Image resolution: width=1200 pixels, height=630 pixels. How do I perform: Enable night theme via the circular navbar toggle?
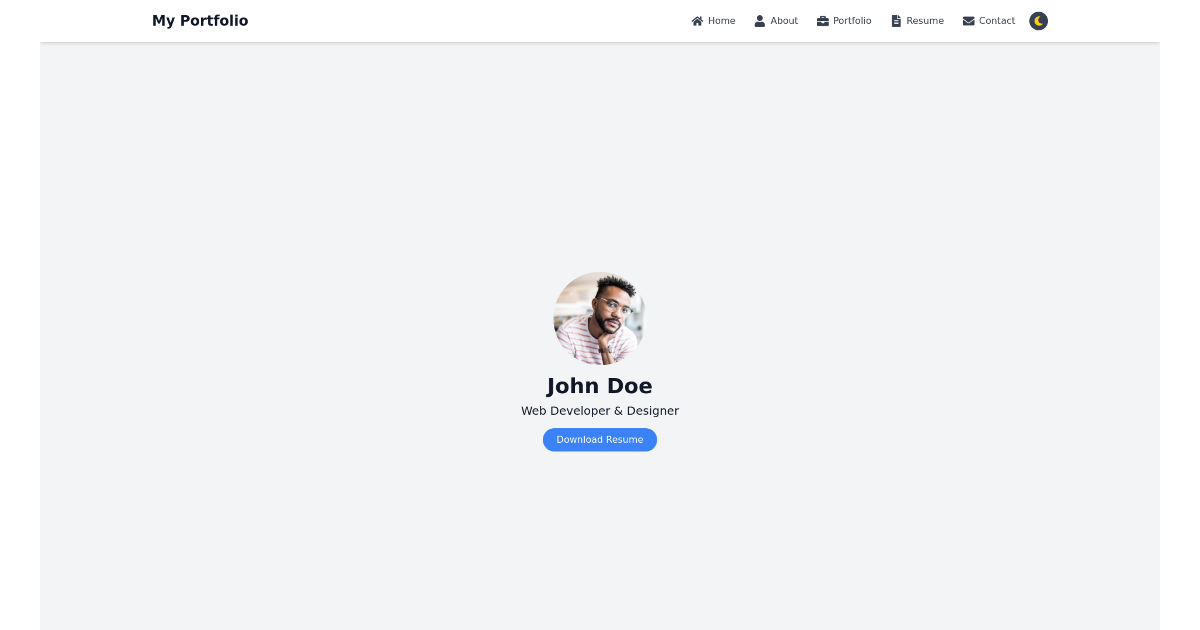tap(1038, 20)
